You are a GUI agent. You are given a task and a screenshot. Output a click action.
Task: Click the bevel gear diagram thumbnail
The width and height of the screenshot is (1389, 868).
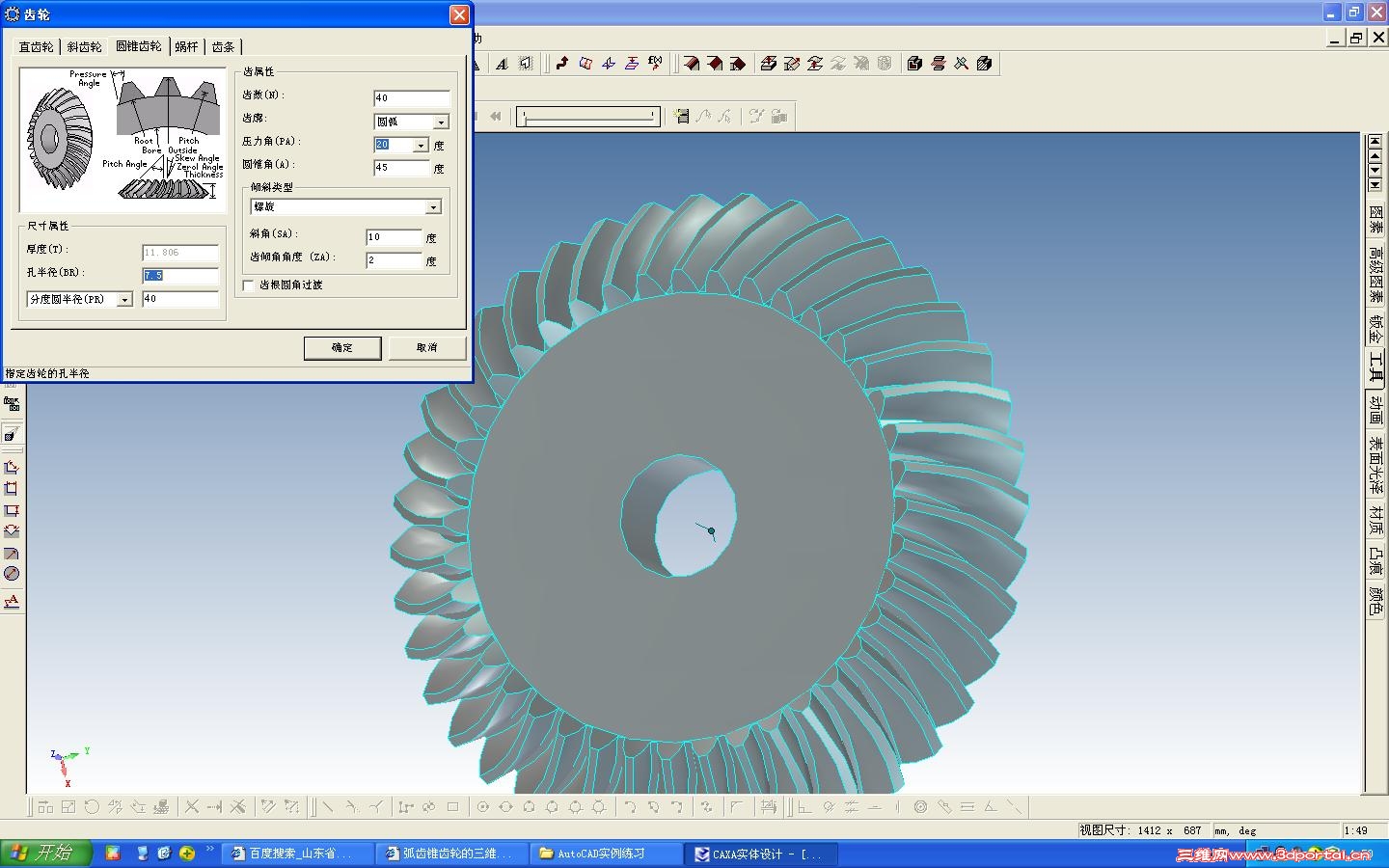123,140
